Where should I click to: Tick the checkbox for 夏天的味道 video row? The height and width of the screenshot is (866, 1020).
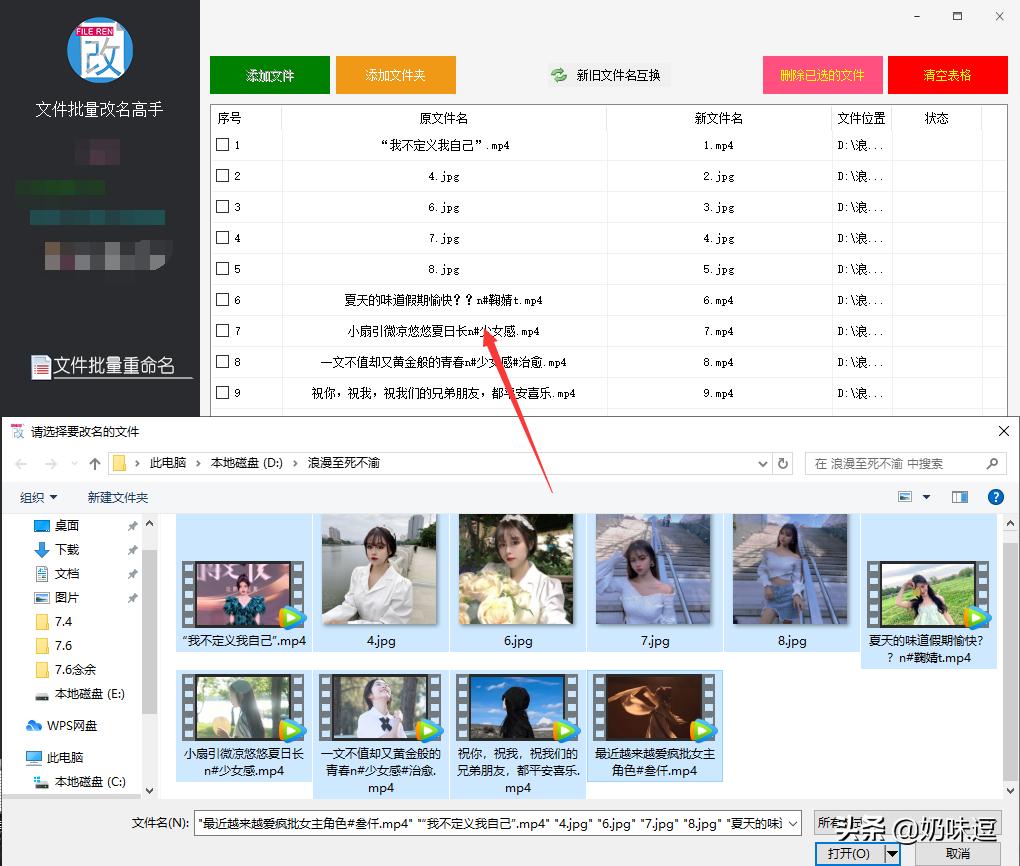click(221, 299)
